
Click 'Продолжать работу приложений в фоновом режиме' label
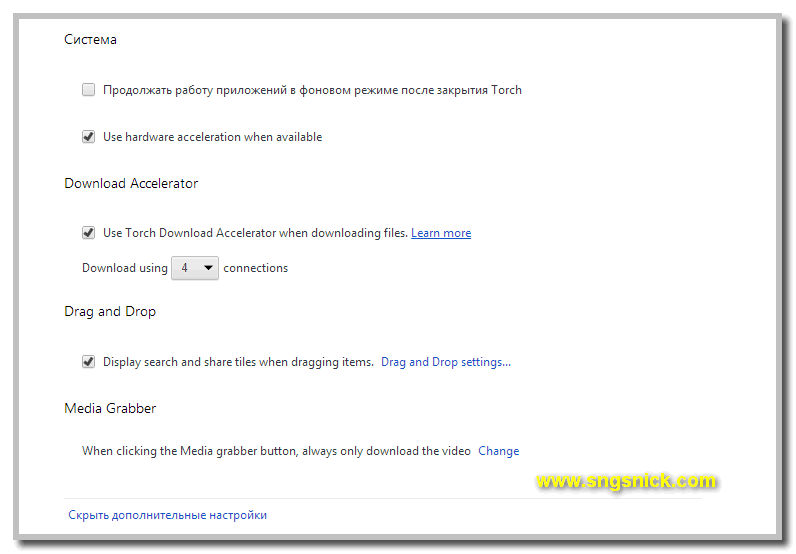point(312,90)
